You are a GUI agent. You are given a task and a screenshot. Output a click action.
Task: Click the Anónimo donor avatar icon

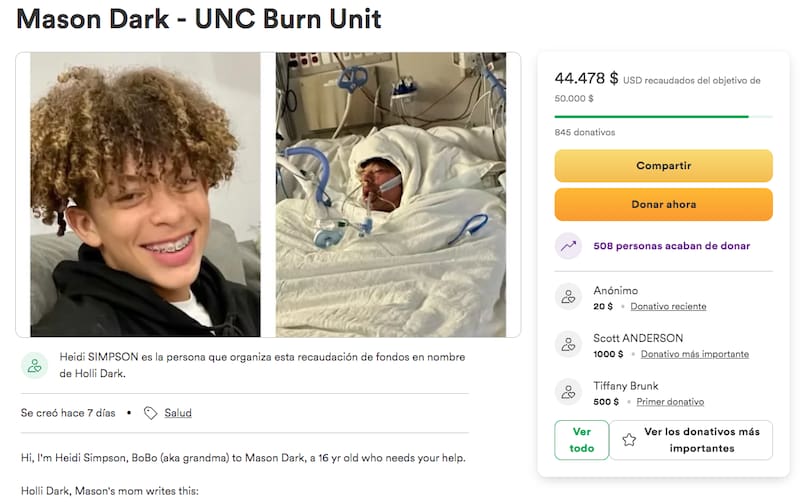coord(569,297)
